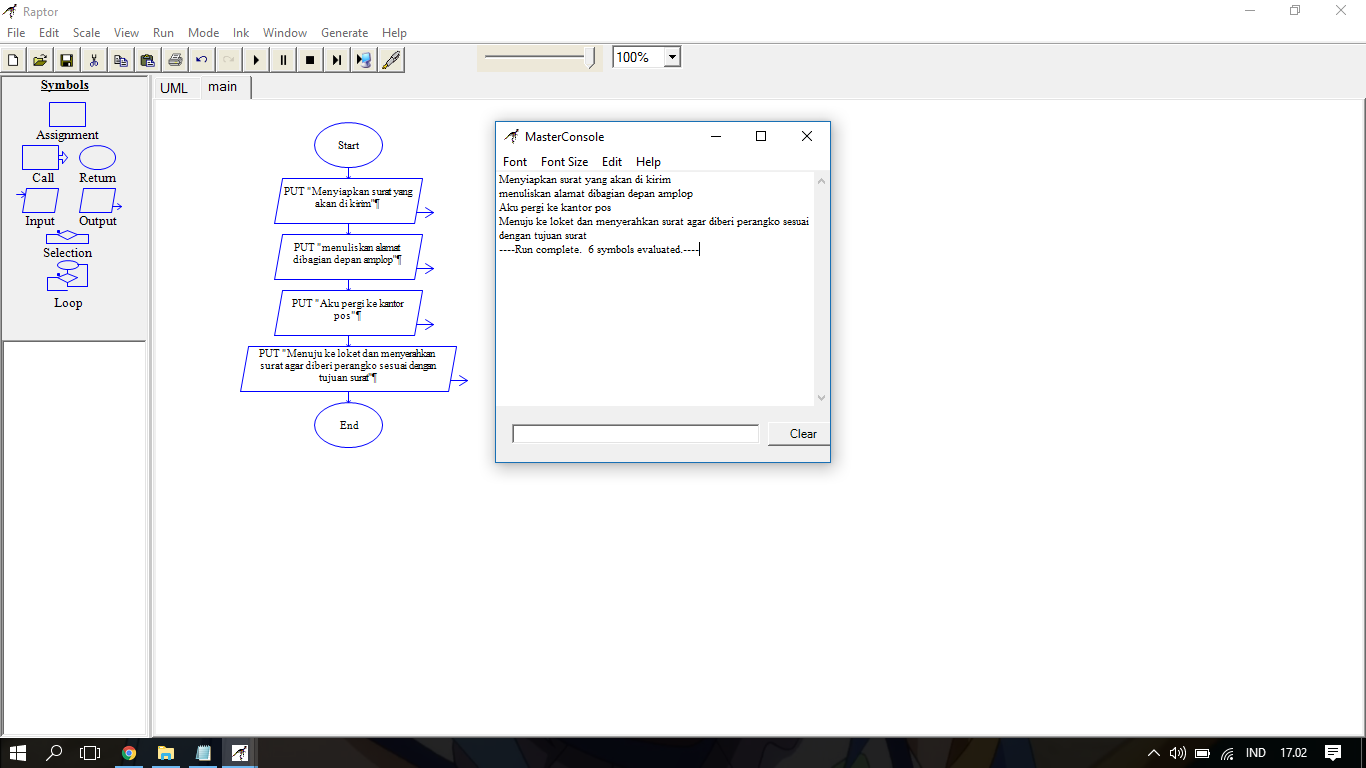The image size is (1366, 768).
Task: Stop execution with the Stop button
Action: [x=310, y=60]
